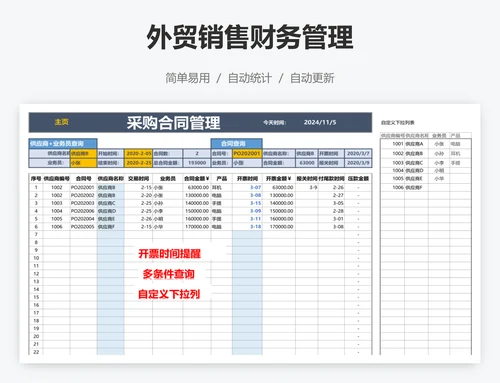Edit the 结束时间 field 2020-2-25

tap(138, 163)
